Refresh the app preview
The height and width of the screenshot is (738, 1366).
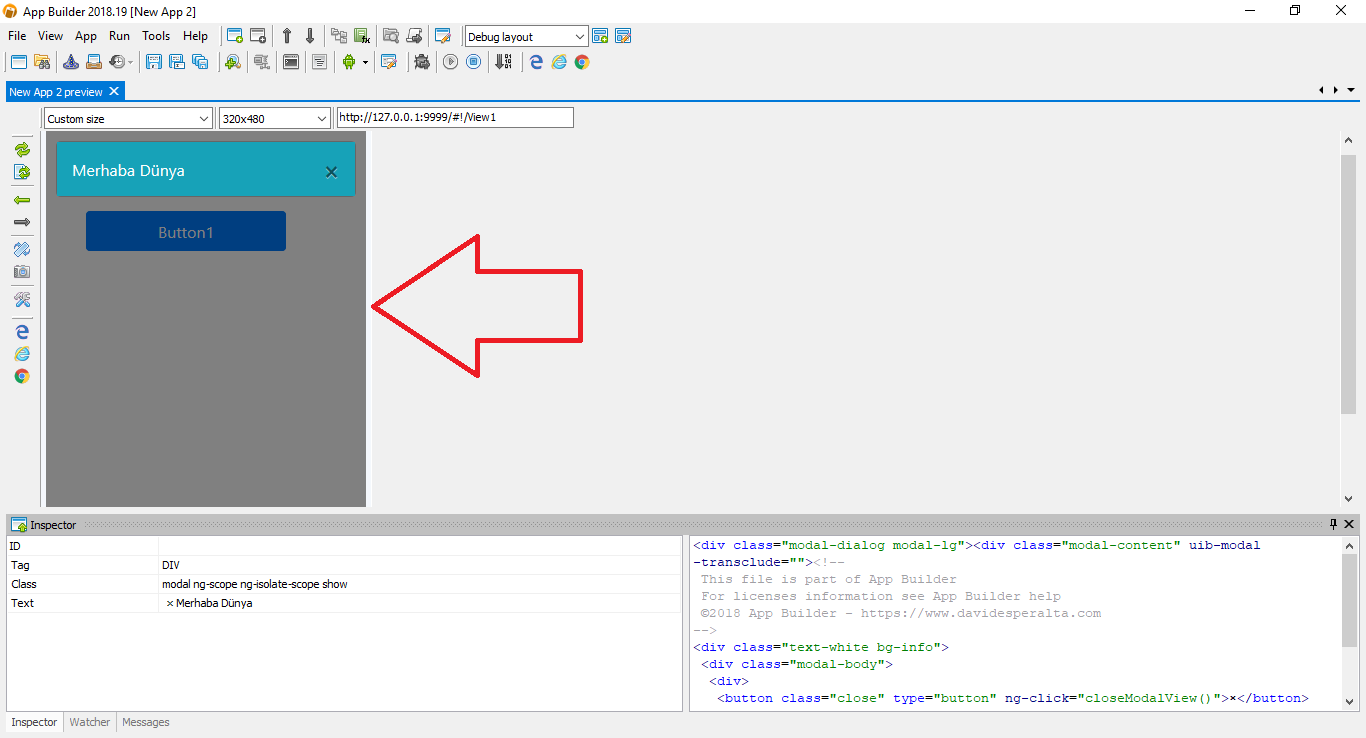[22, 149]
